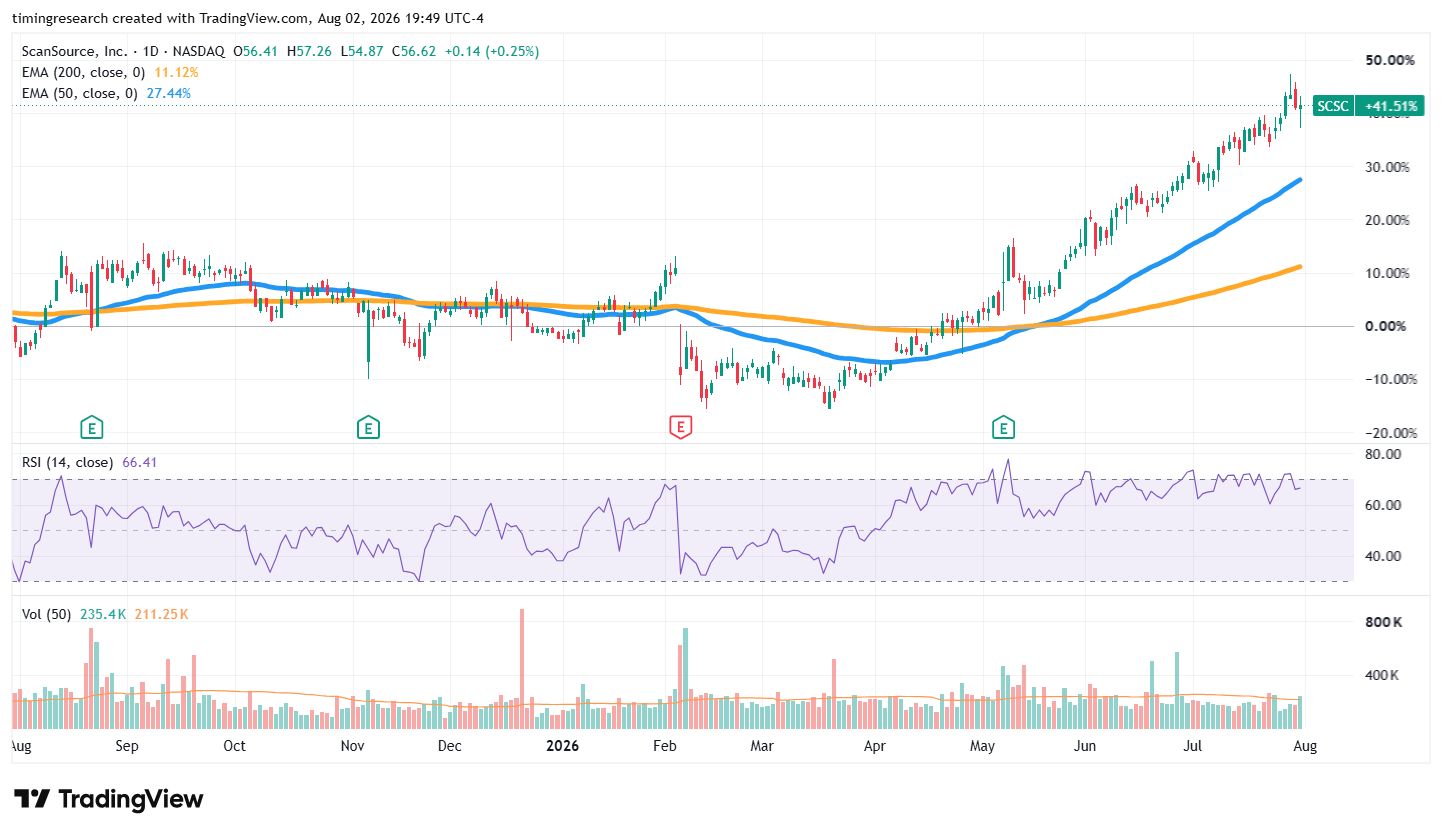Click the 30.00% price axis label
Image resolution: width=1442 pixels, height=835 pixels.
[x=1390, y=167]
